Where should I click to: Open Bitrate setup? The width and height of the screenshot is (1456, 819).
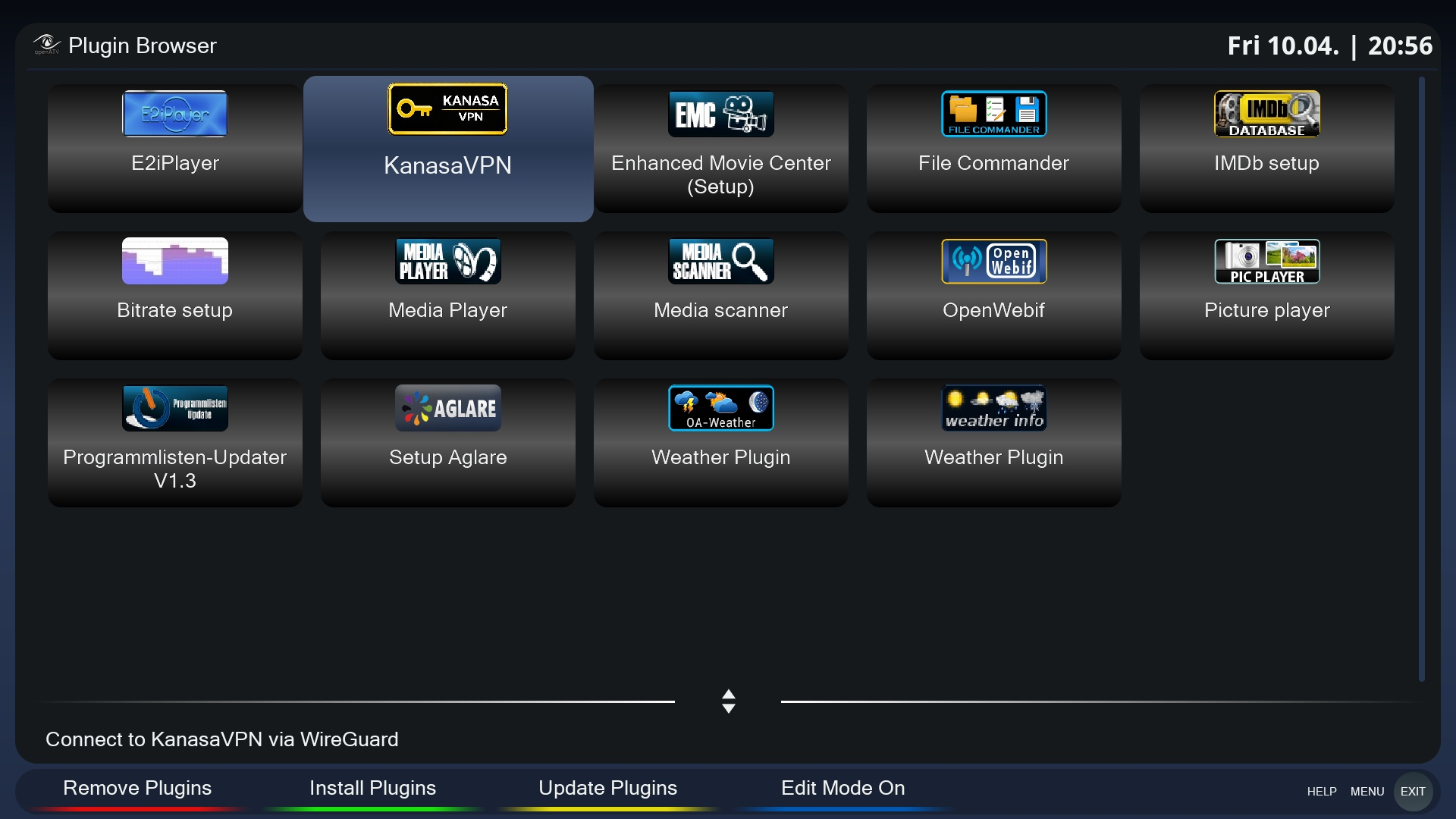(174, 295)
